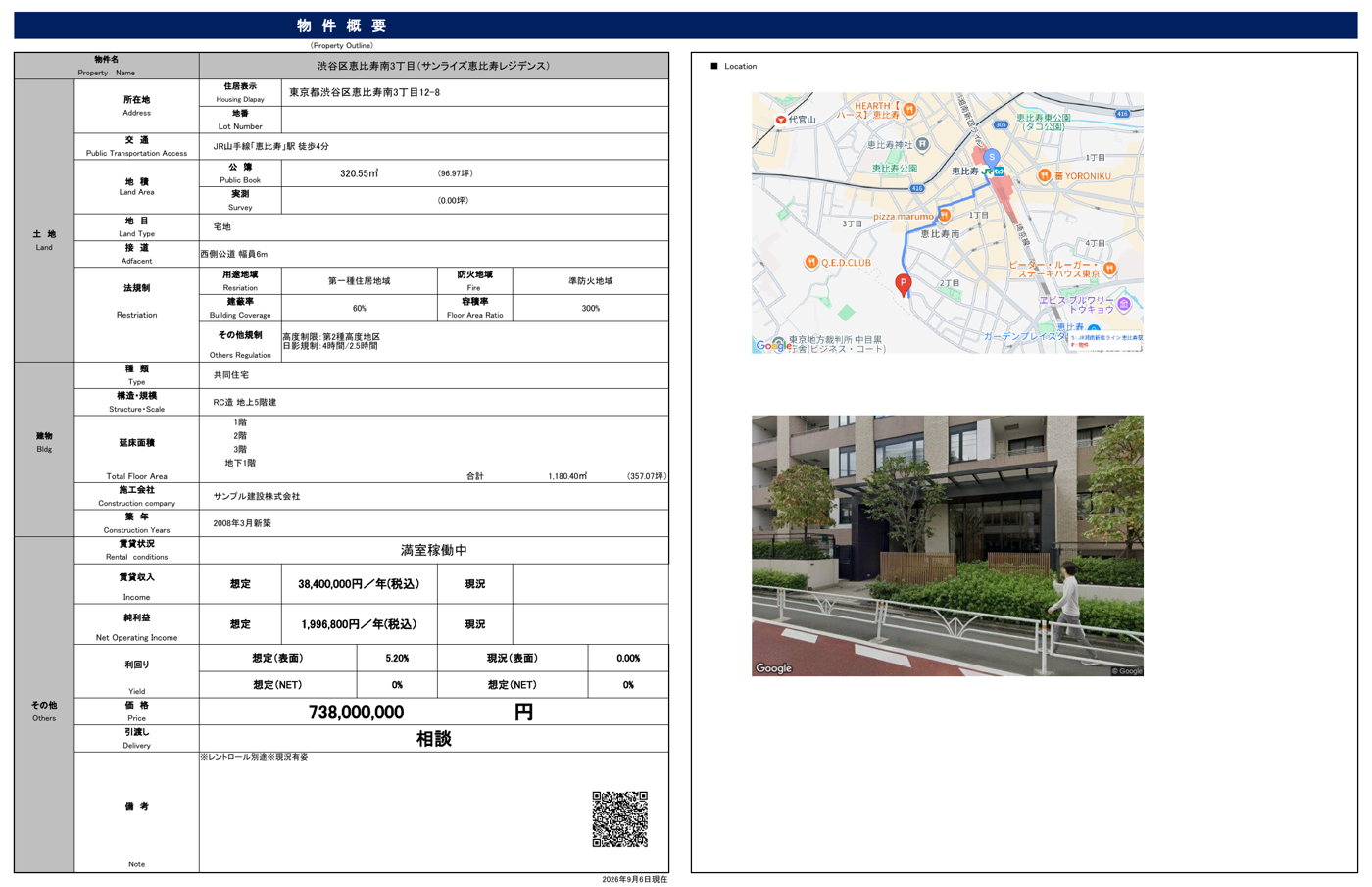
Task: Select the property name 渋谷区恵比寿南3丁目 cell
Action: (x=433, y=66)
